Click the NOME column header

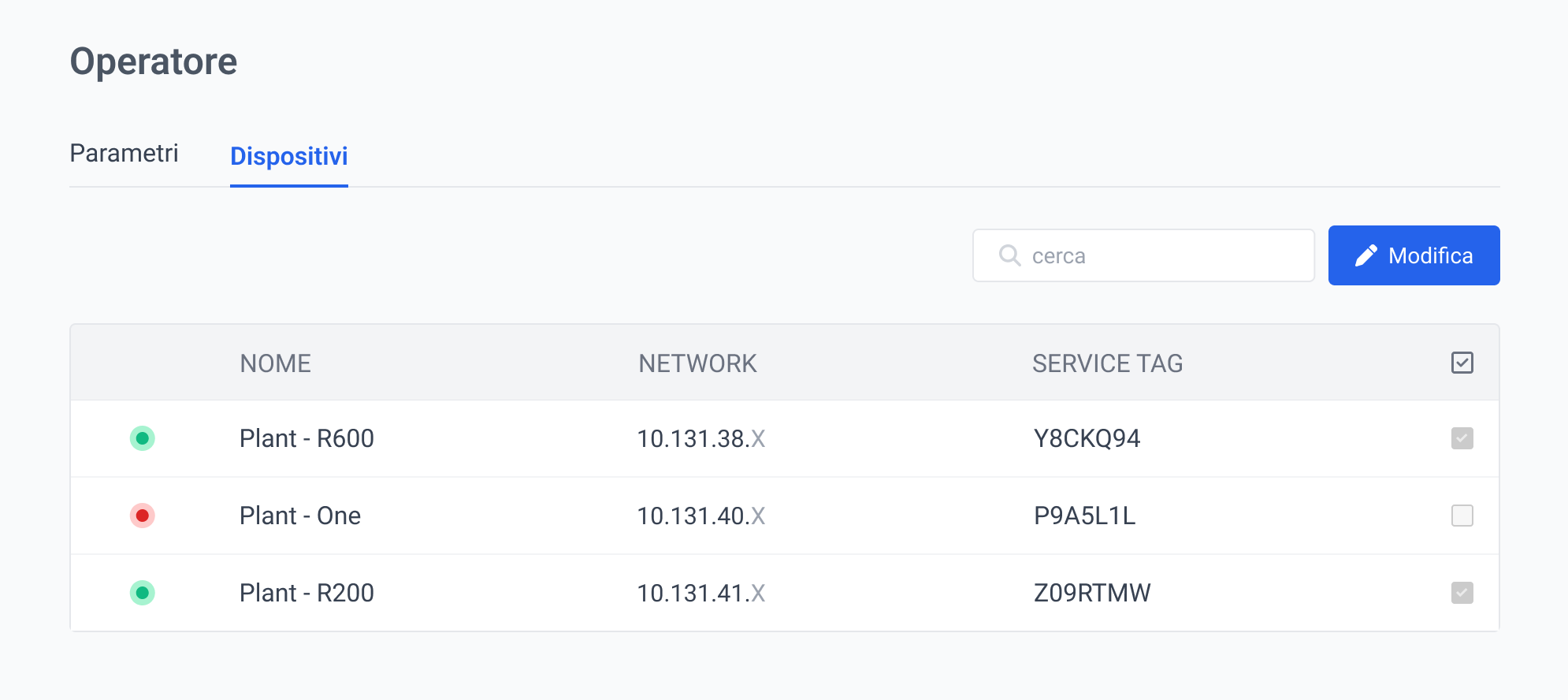275,363
